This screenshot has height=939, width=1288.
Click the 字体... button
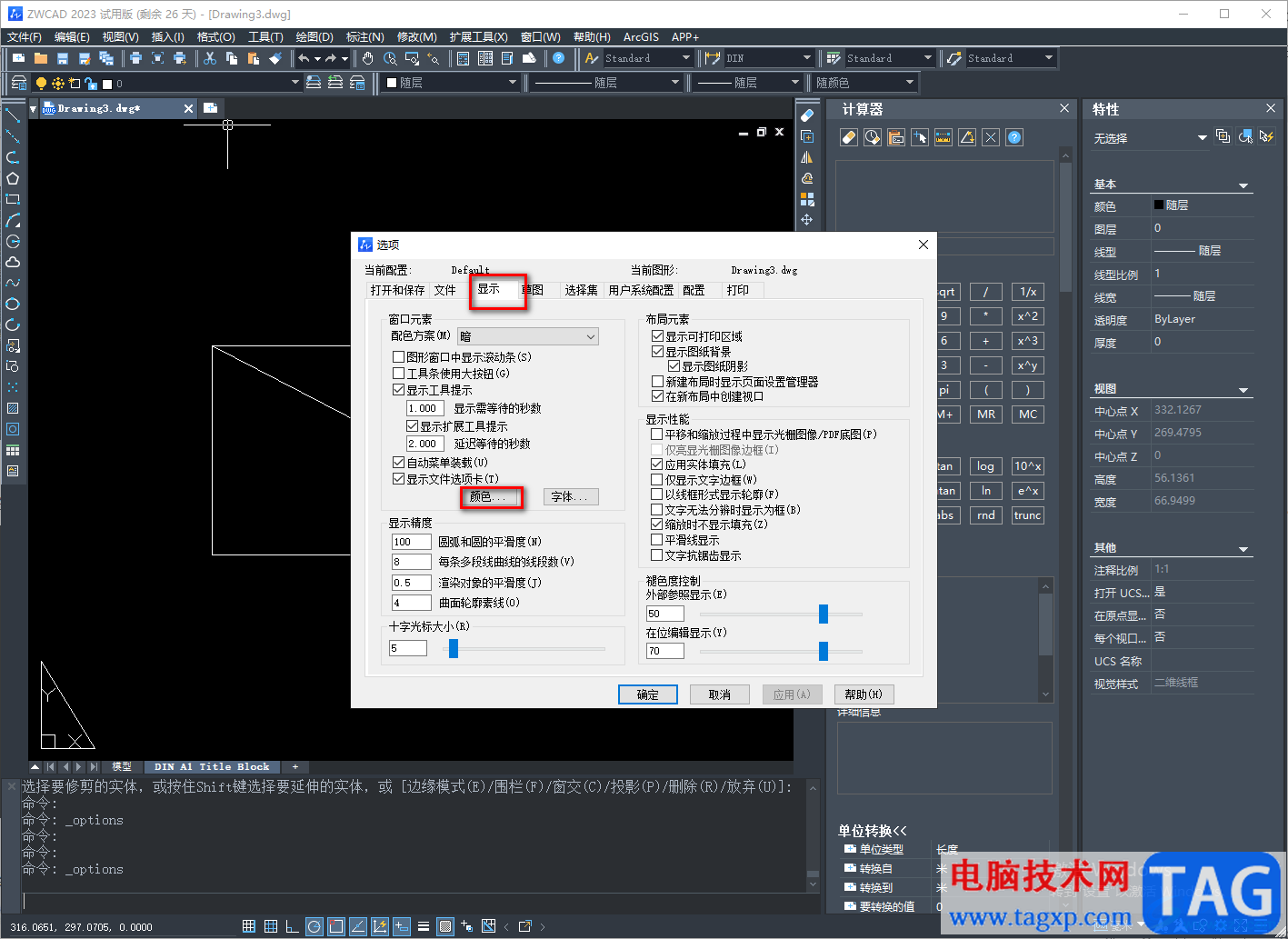coord(571,496)
